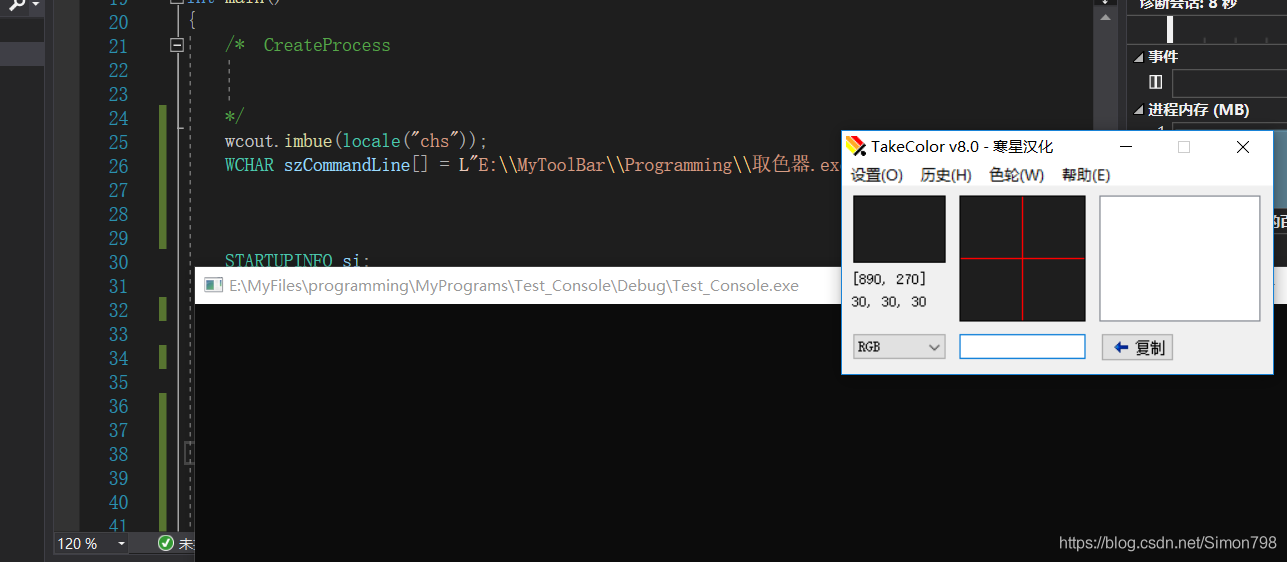1287x562 pixels.
Task: Click the pause icon in the events row
Action: (1156, 82)
